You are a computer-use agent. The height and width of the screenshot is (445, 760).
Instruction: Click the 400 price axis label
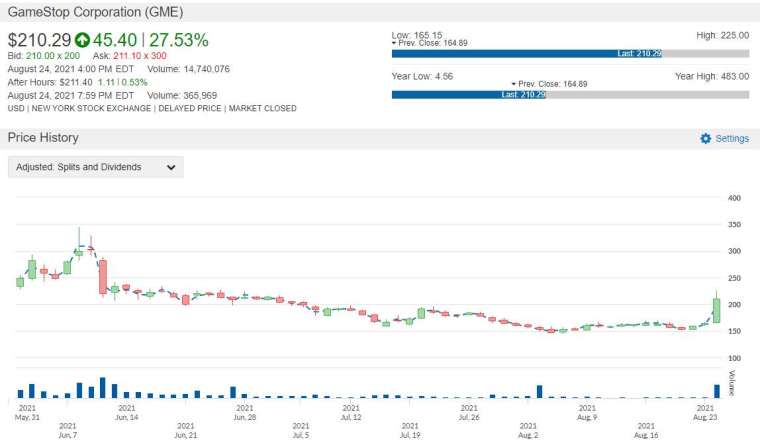click(x=734, y=198)
